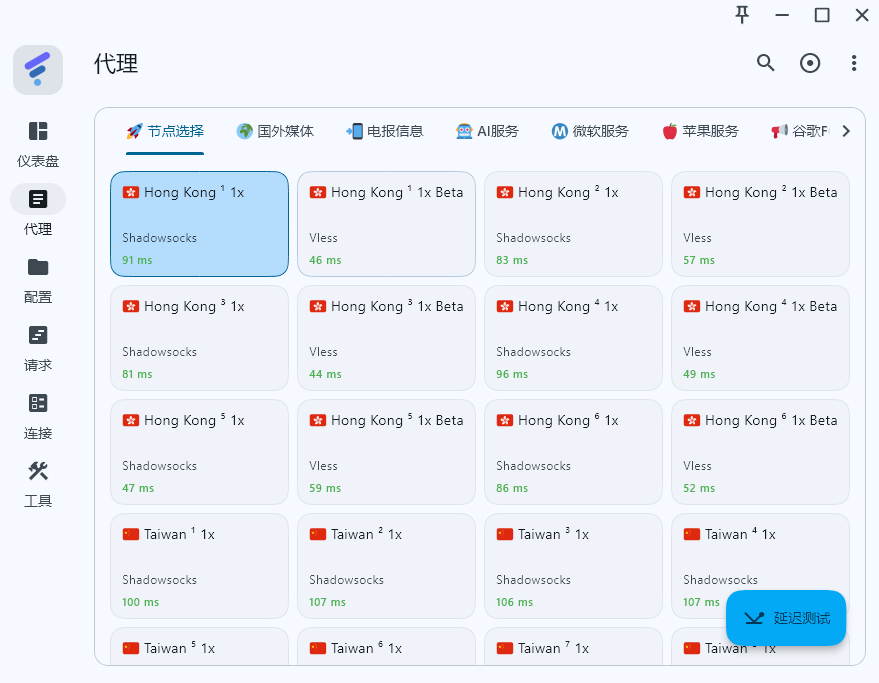Image resolution: width=879 pixels, height=683 pixels.
Task: Open the three-dot more options menu
Action: pos(854,63)
